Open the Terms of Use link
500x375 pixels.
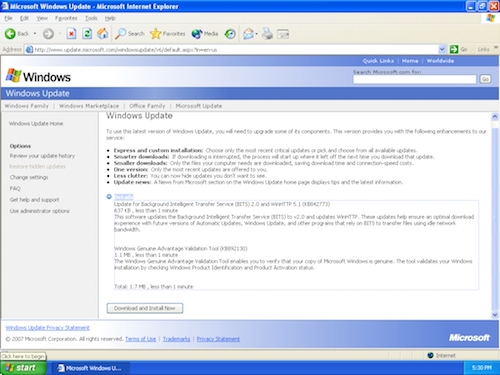(141, 339)
